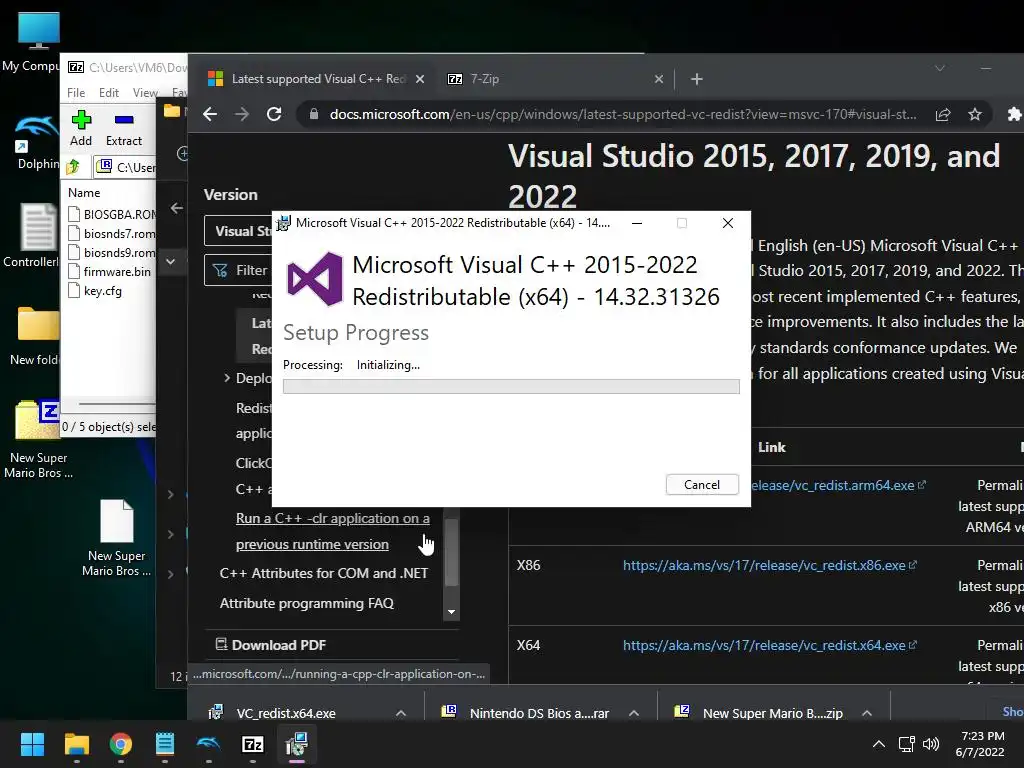The width and height of the screenshot is (1024, 768).
Task: Bookmark this page with the star icon
Action: coord(975,115)
